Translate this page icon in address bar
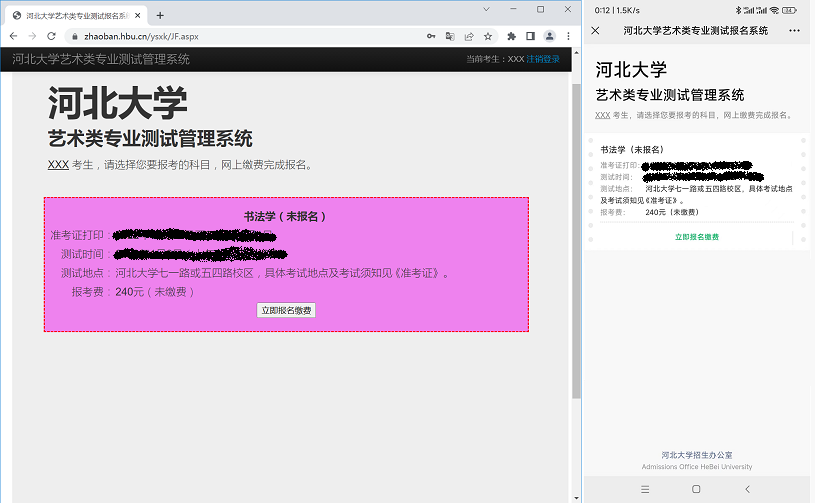 (450, 36)
